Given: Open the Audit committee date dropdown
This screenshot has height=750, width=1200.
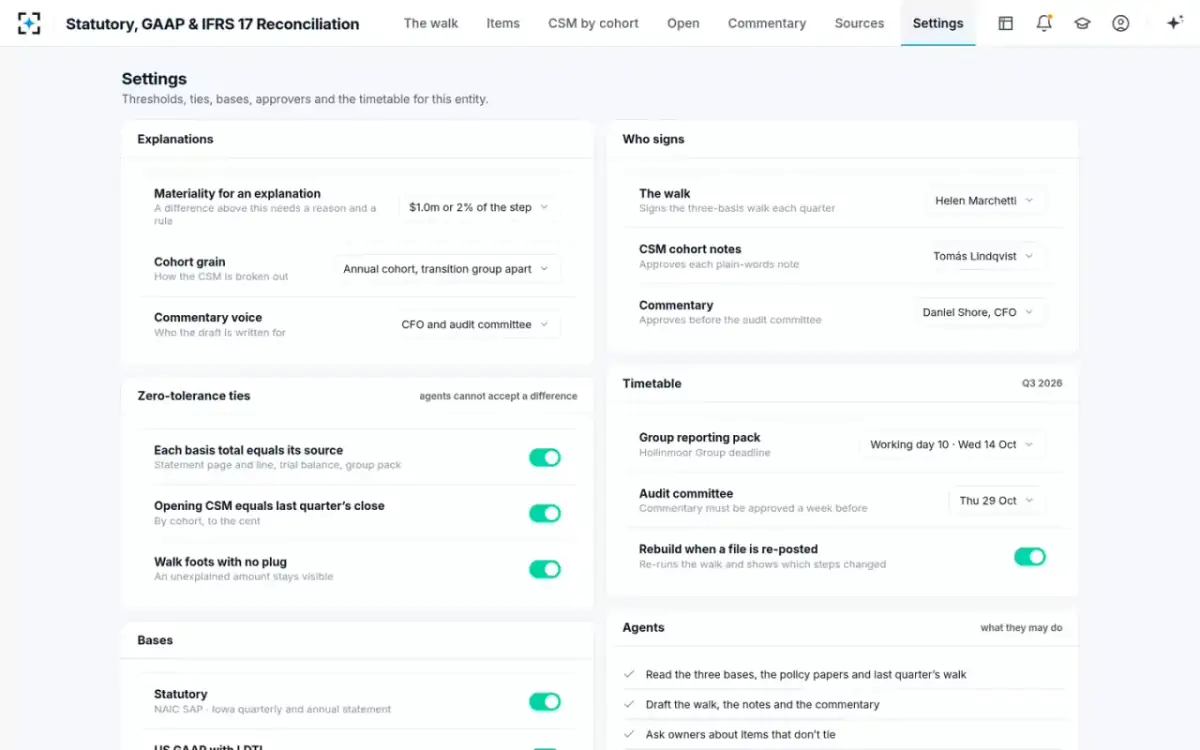Looking at the screenshot, I should [x=997, y=500].
